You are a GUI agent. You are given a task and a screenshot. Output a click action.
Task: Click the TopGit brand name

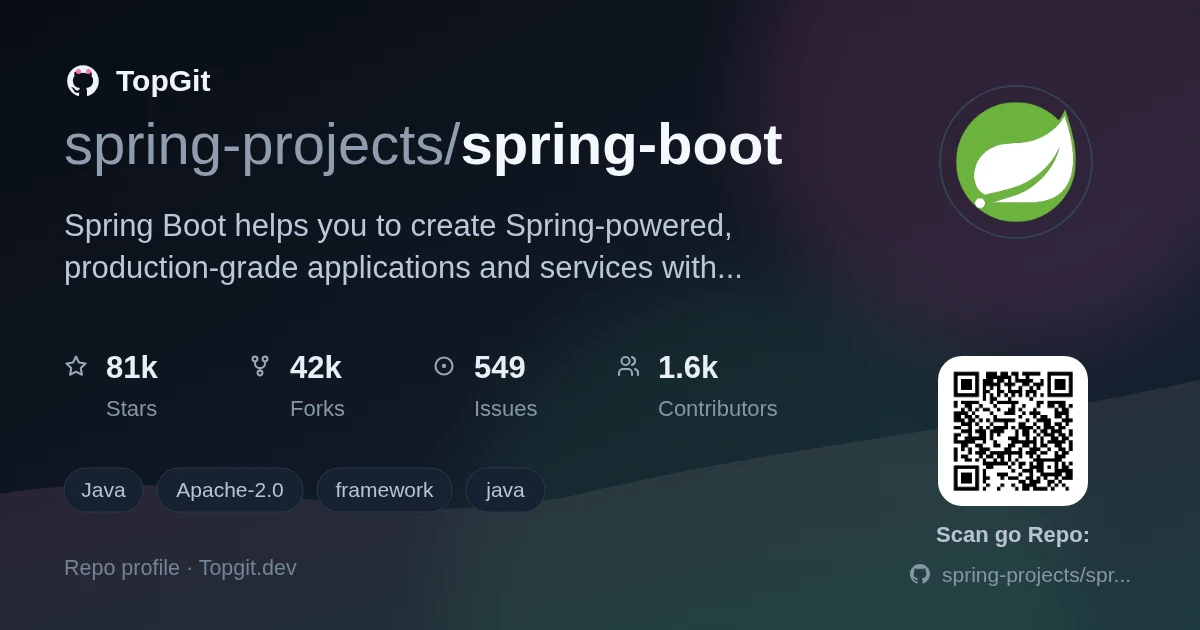coord(163,81)
